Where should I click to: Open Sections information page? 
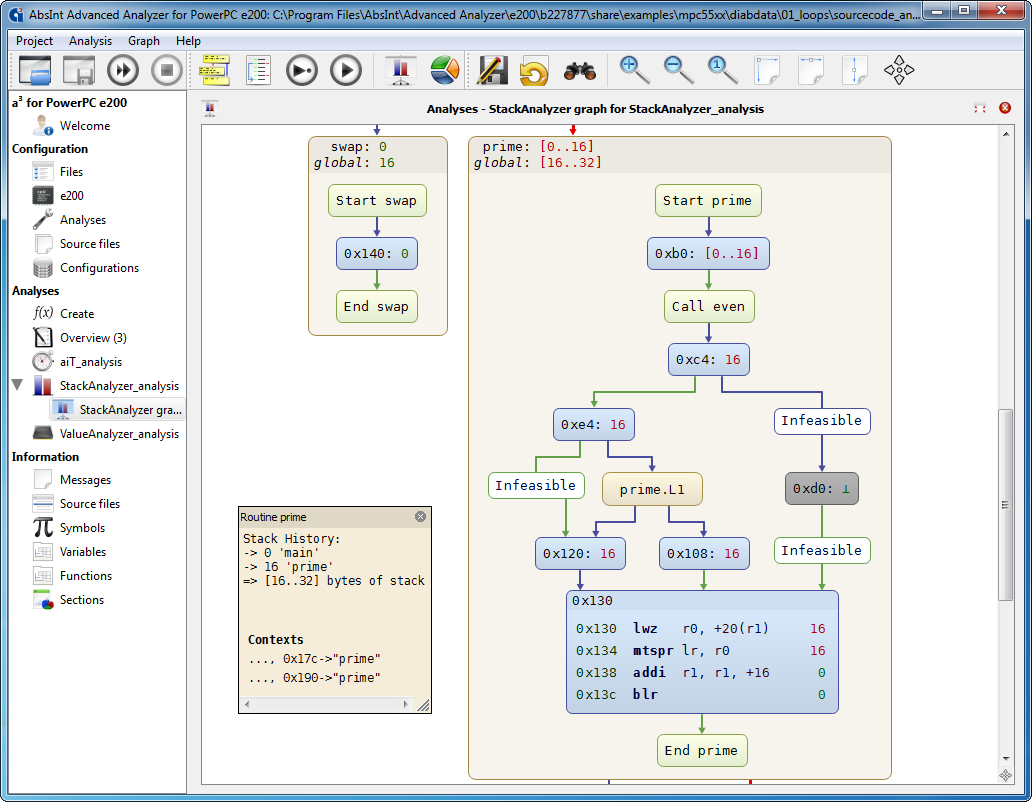pos(82,599)
